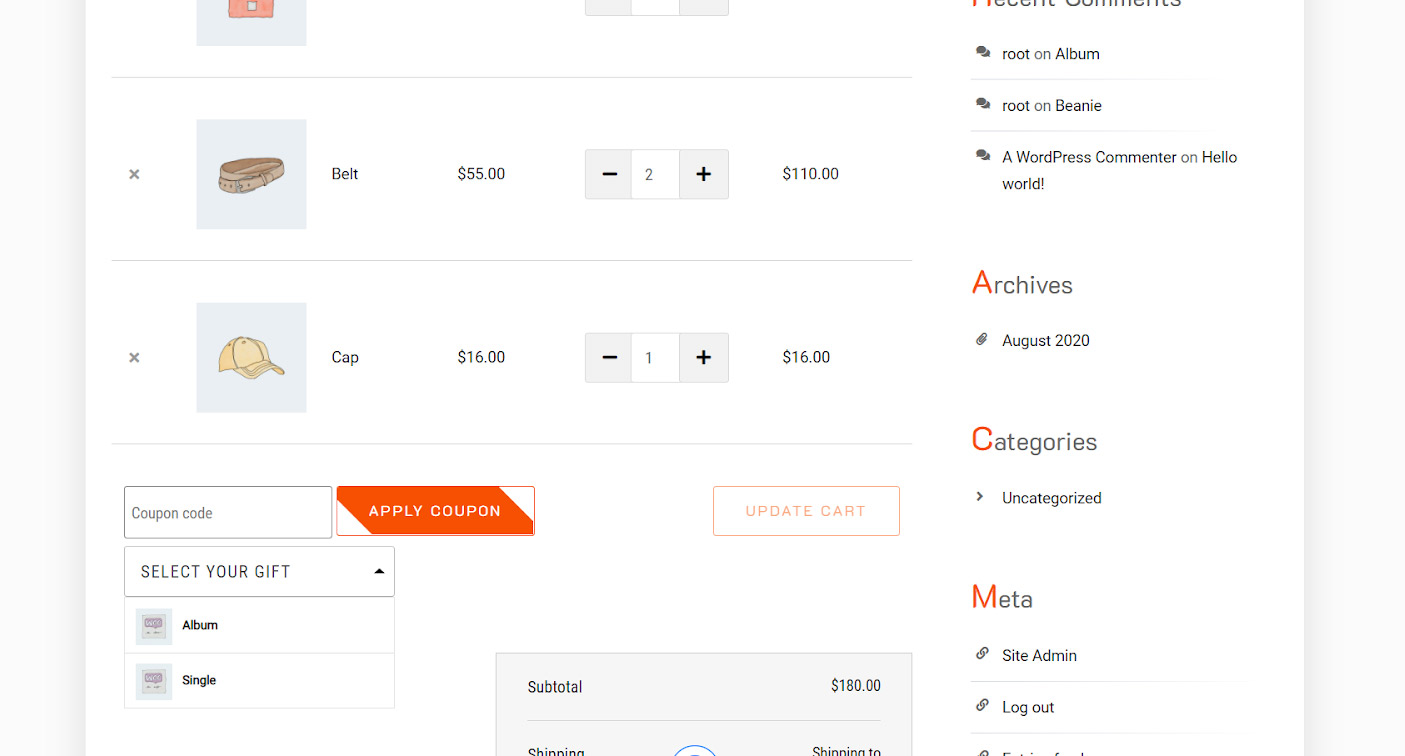Remove the Belt item from cart
Viewport: 1405px width, 756px height.
pyautogui.click(x=134, y=174)
